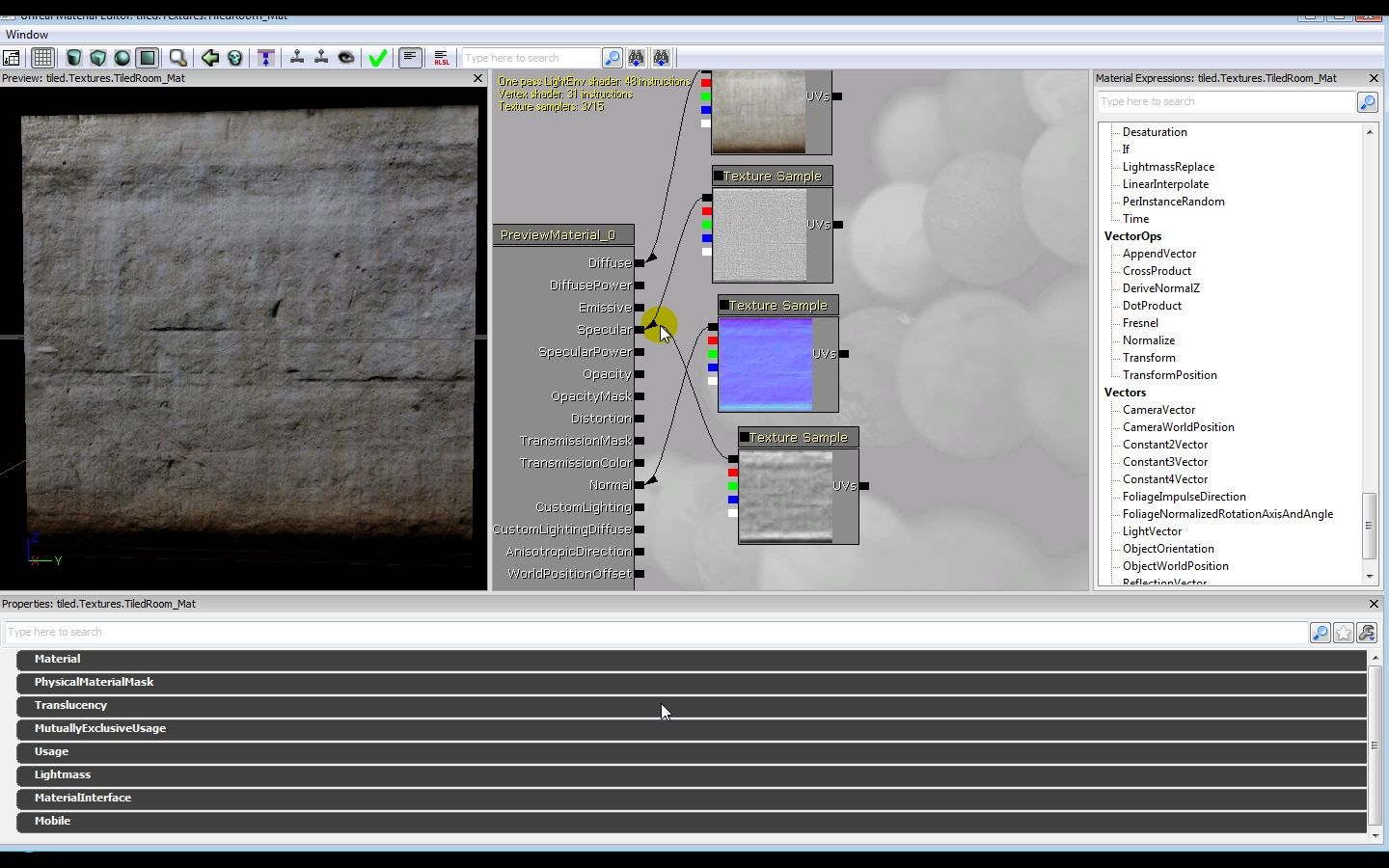The width and height of the screenshot is (1389, 868).
Task: Toggle preview box on the noise-gray Texture Sample
Action: click(x=719, y=176)
